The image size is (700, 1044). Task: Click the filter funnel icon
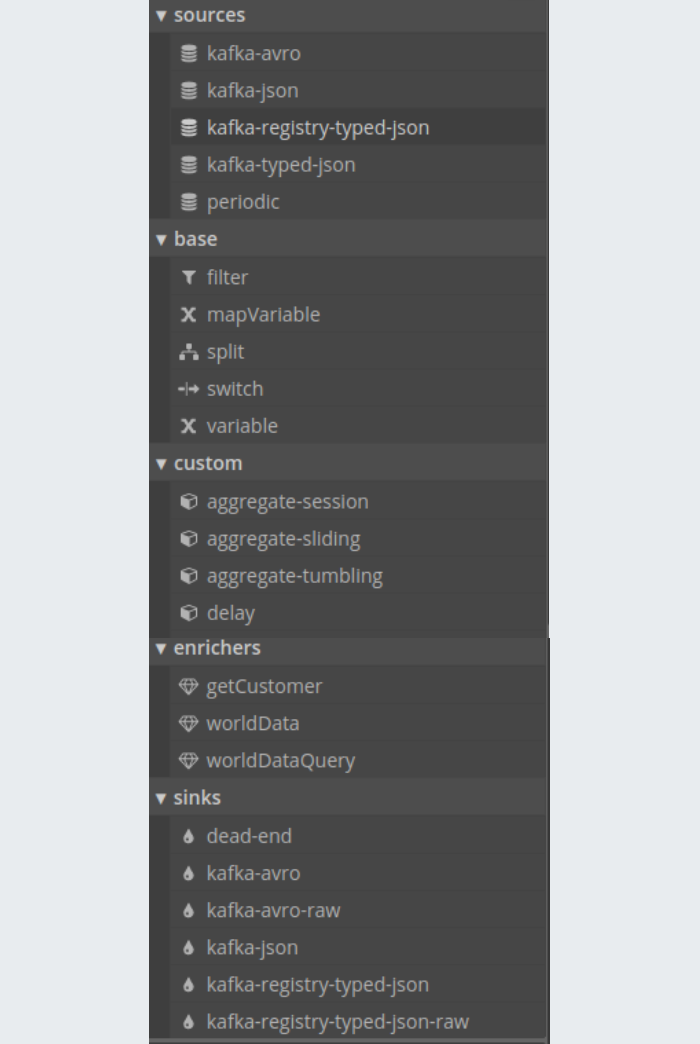tap(188, 277)
